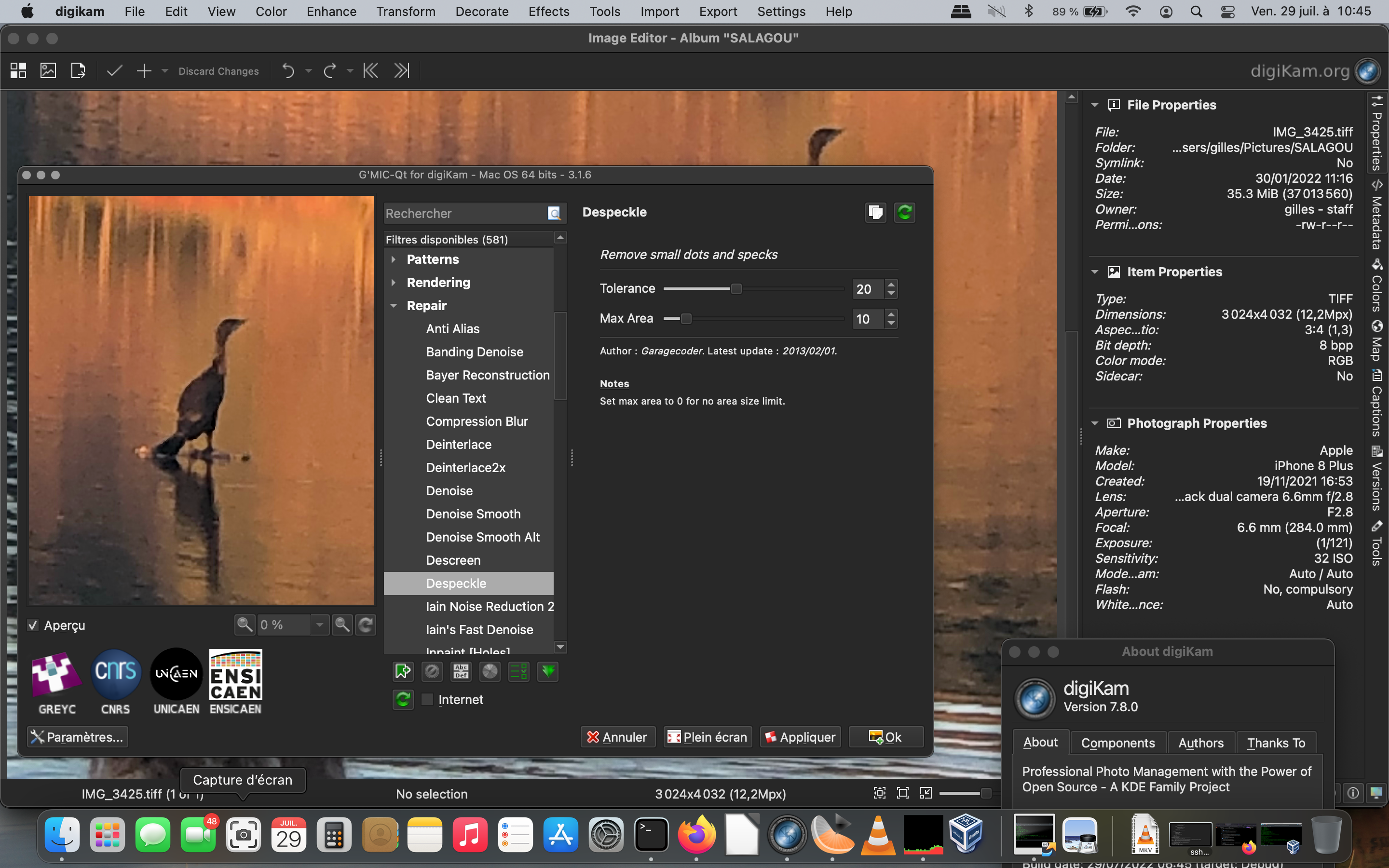
Task: Expand the Rendering filter category
Action: click(x=394, y=283)
